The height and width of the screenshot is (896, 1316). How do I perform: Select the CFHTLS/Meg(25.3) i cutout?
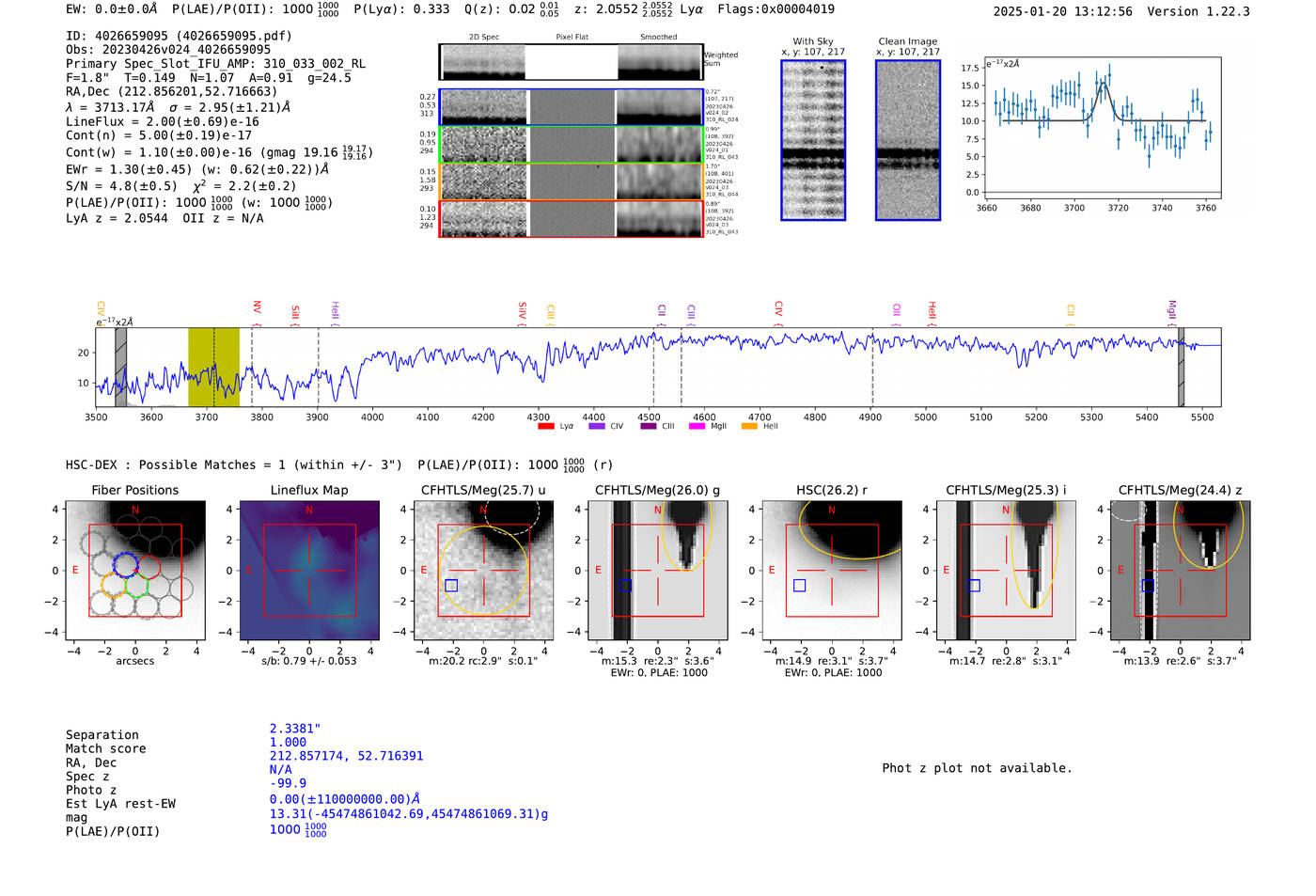[x=1006, y=571]
